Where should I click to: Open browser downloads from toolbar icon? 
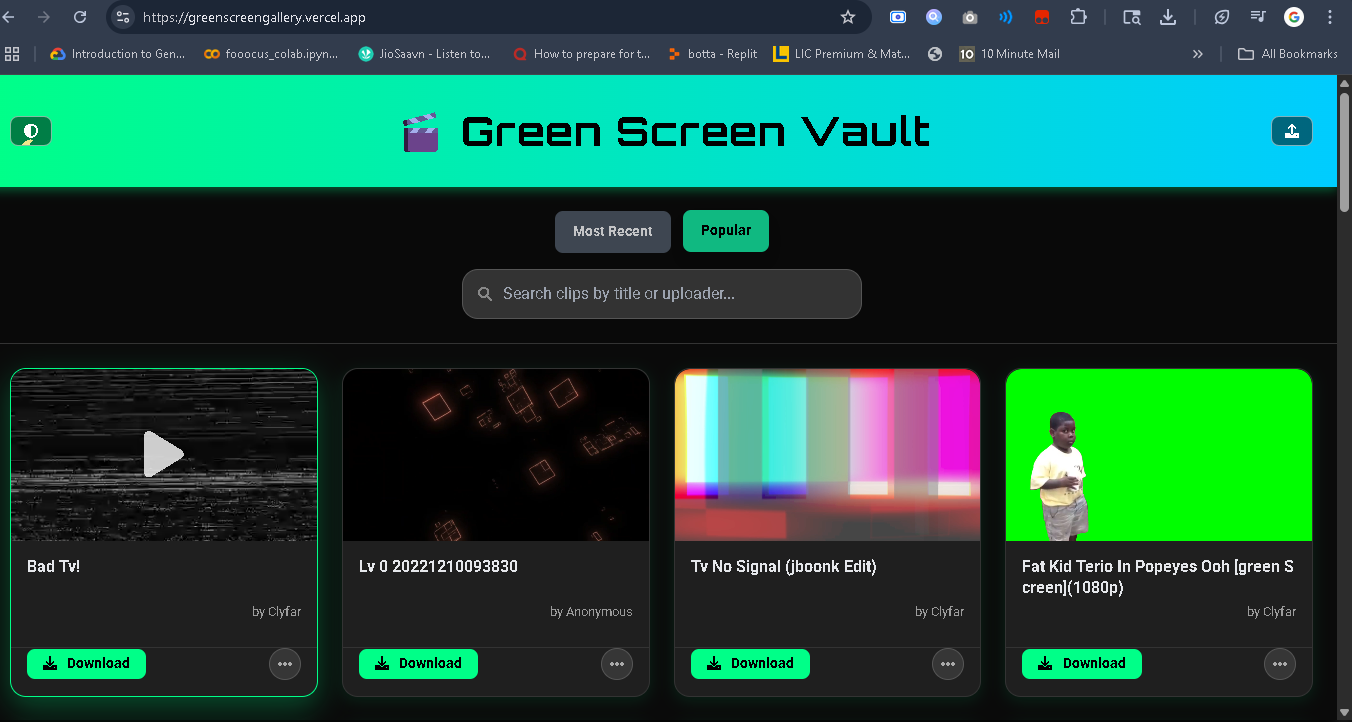coord(1167,17)
